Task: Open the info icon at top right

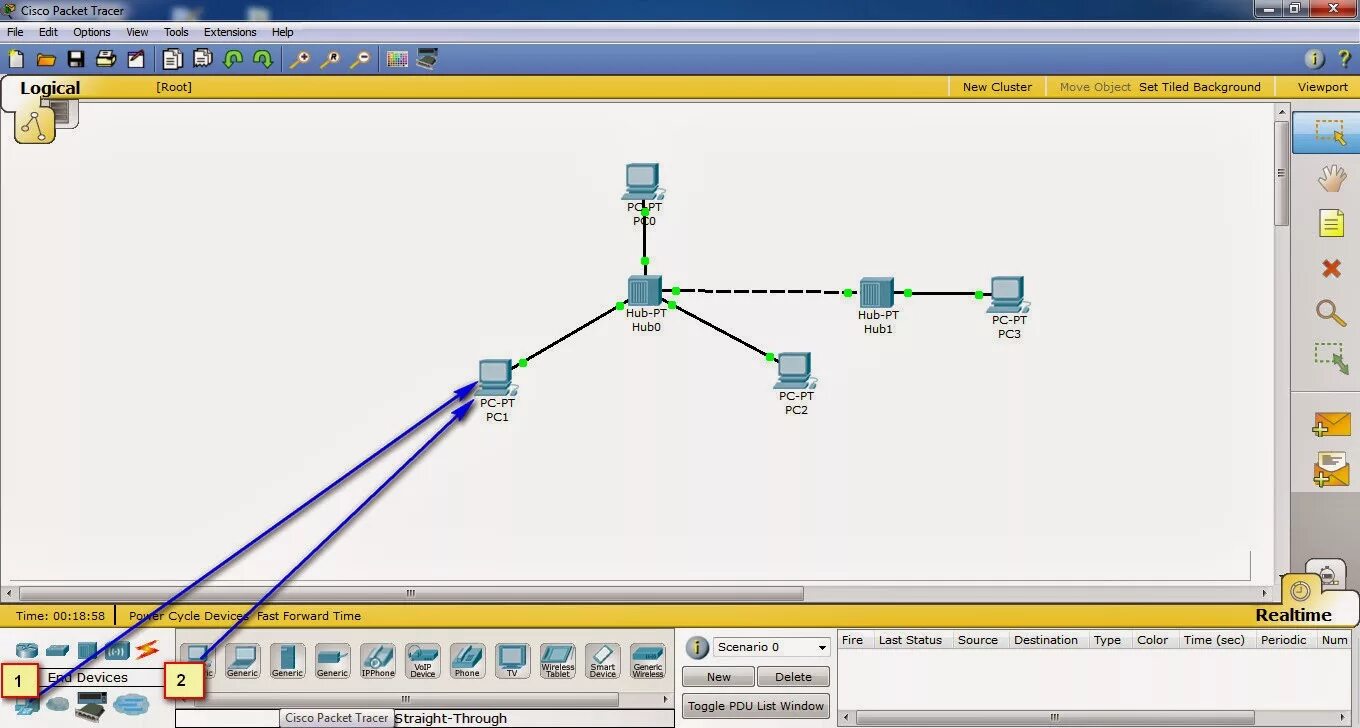Action: point(1315,59)
